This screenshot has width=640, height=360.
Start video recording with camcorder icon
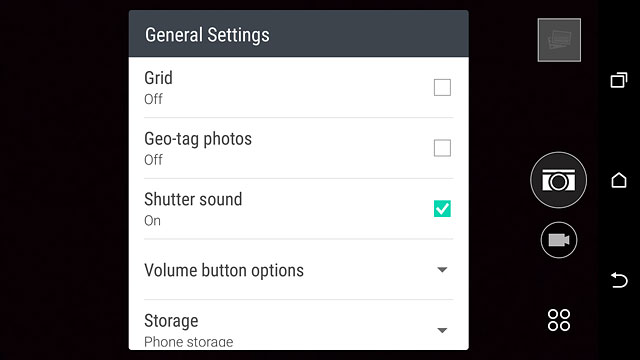pos(559,240)
